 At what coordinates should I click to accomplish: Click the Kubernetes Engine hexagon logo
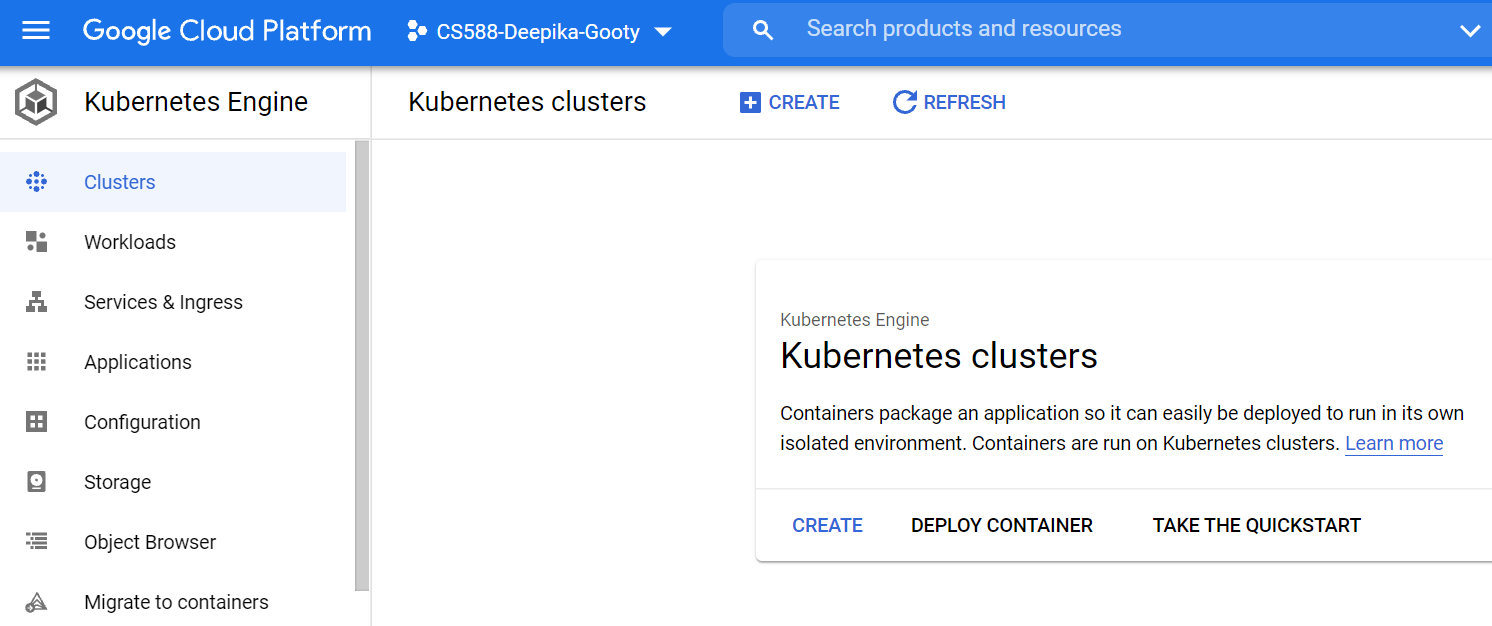click(36, 102)
